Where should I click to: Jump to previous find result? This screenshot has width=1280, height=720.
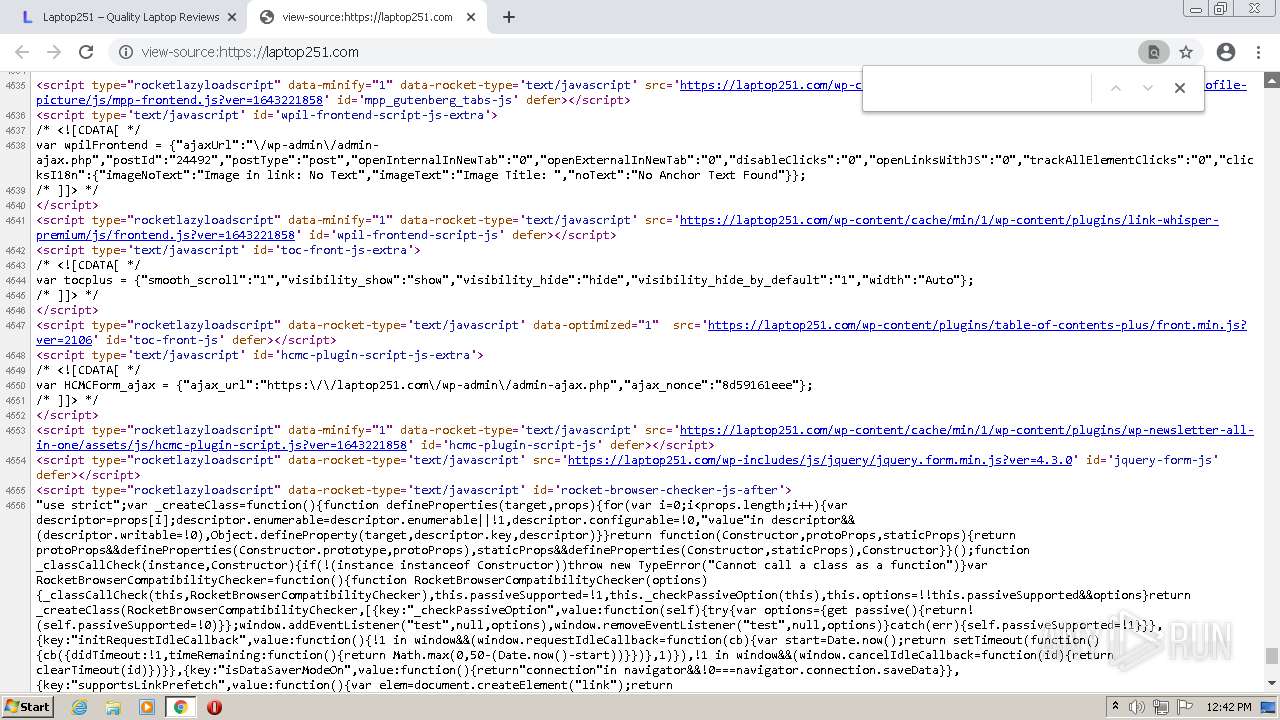(1116, 88)
